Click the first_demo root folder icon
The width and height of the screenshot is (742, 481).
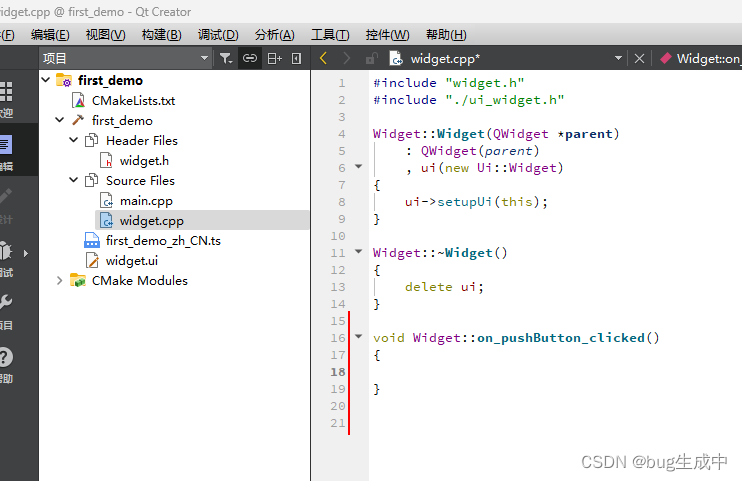pyautogui.click(x=64, y=80)
